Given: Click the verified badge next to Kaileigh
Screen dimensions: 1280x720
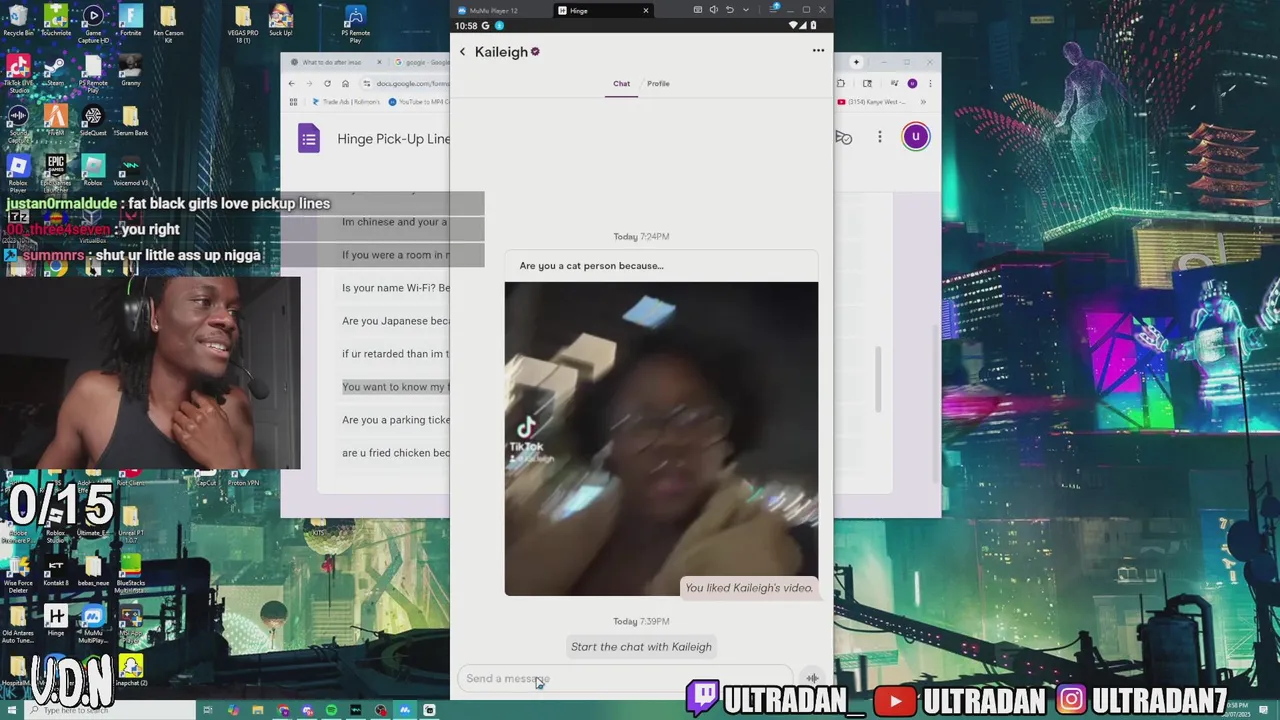Looking at the screenshot, I should click(535, 52).
